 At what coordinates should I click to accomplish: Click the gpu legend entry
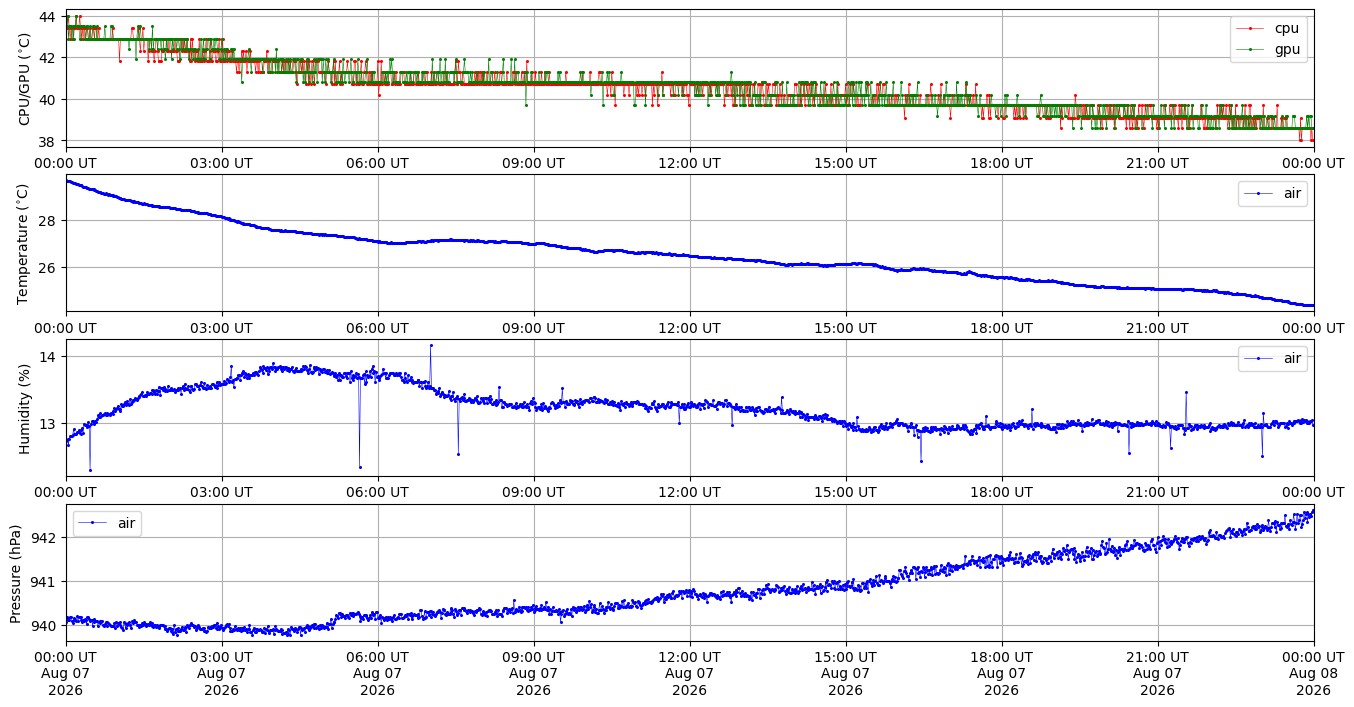point(1269,48)
